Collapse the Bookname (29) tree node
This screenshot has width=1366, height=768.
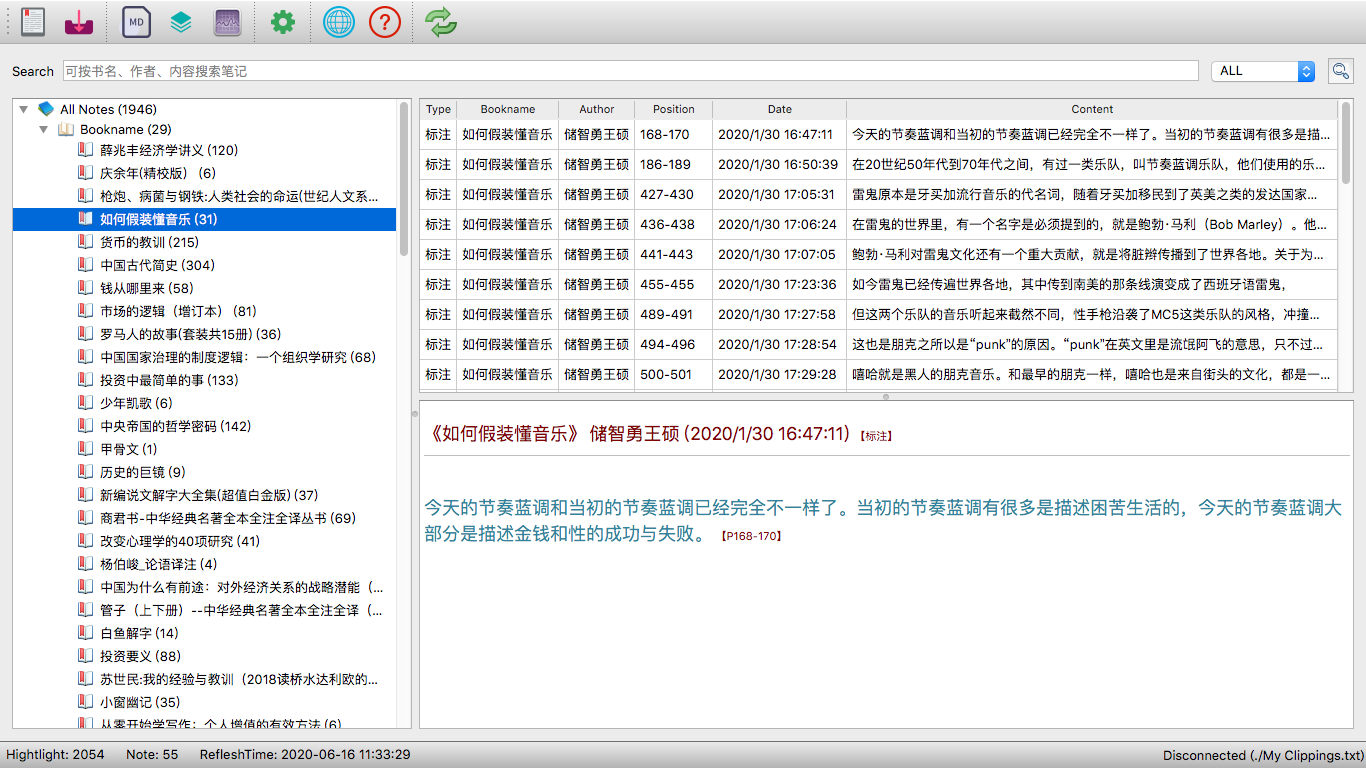click(x=44, y=129)
